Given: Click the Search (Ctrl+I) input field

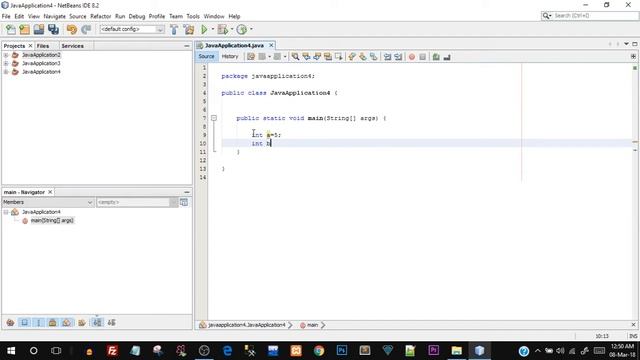Looking at the screenshot, I should pos(594,16).
